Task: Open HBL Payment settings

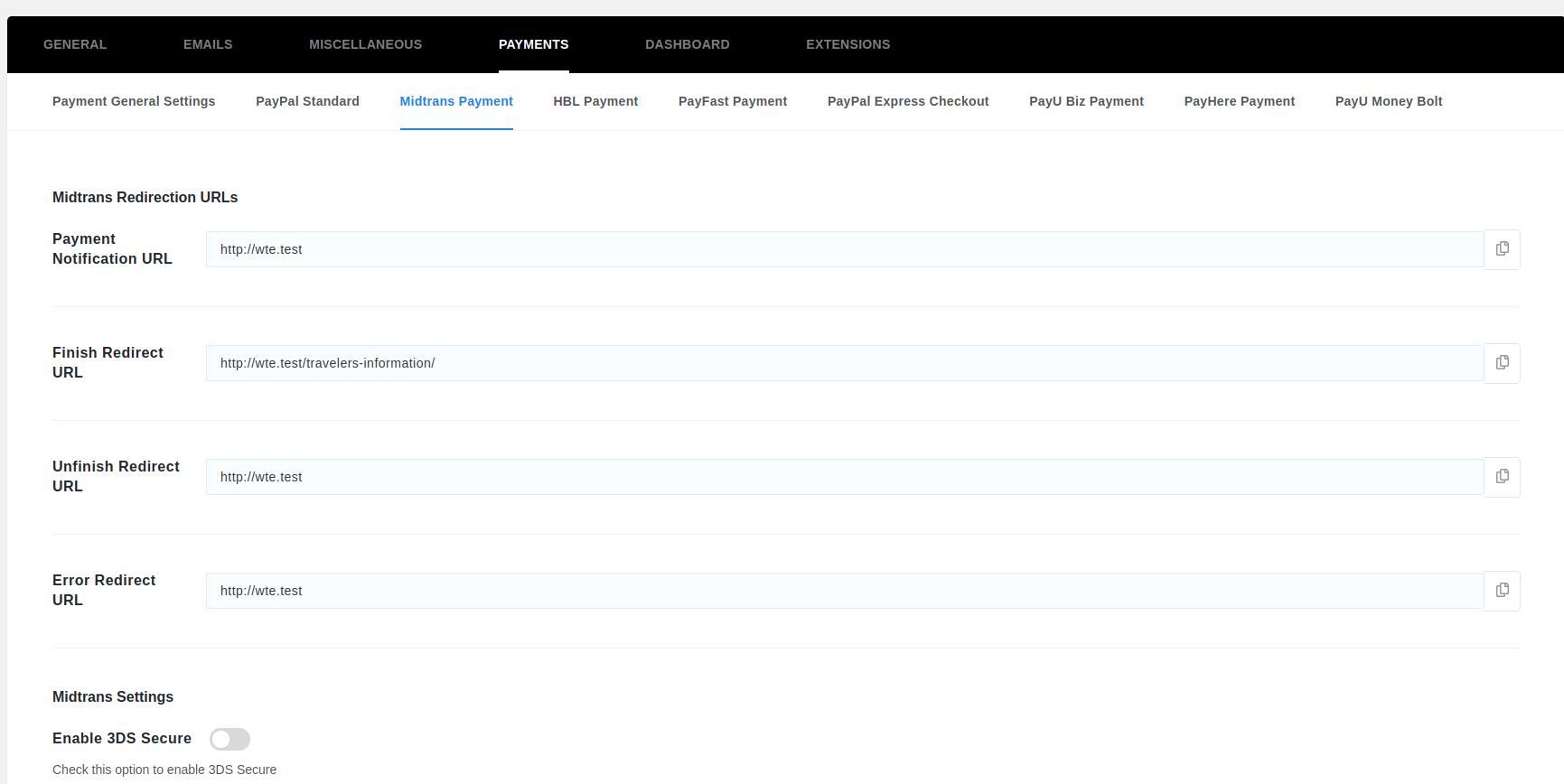Action: (595, 101)
